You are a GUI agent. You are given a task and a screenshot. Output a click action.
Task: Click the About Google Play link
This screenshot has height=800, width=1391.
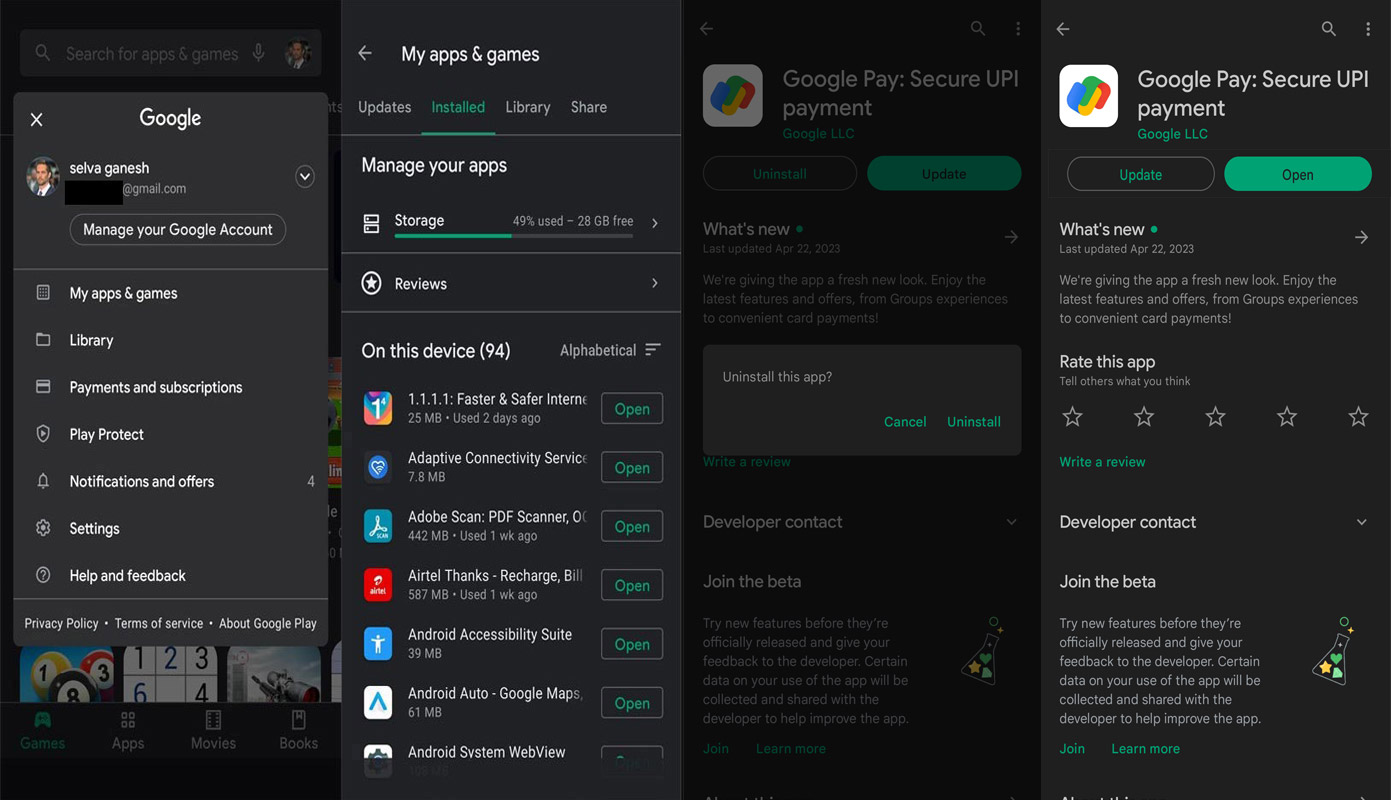267,623
